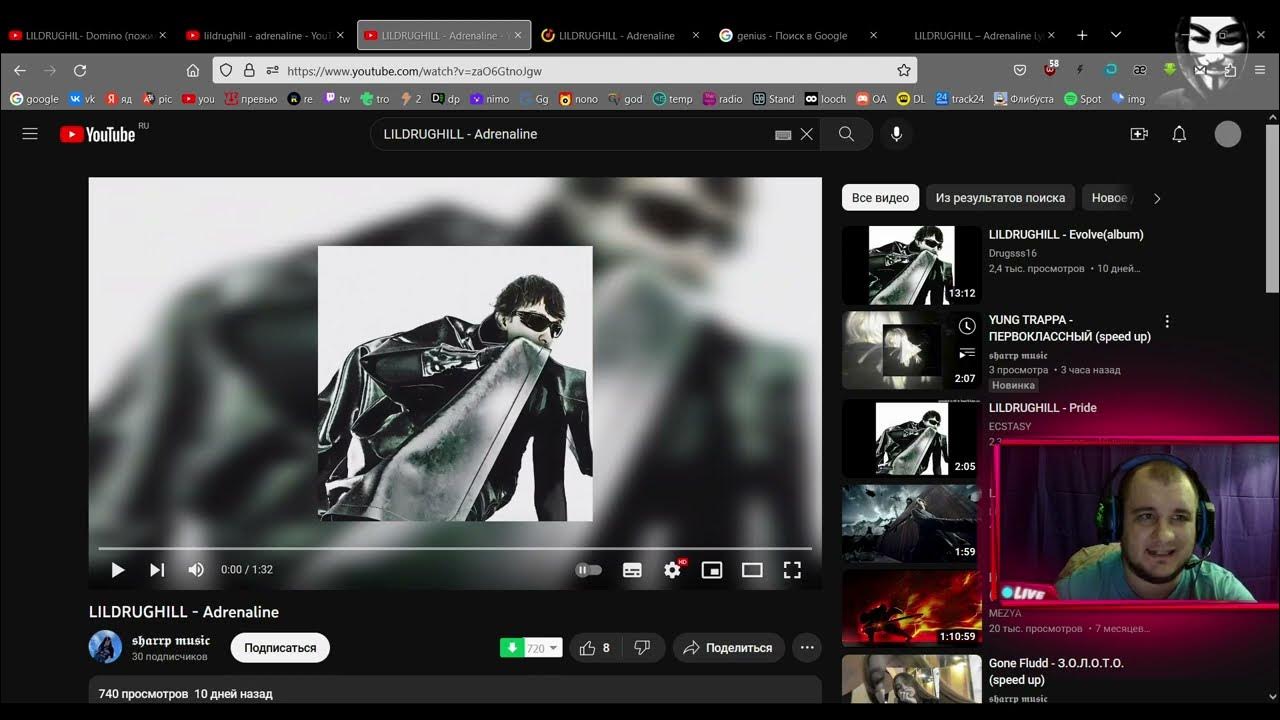Open sharrp music channel name link

(x=171, y=640)
